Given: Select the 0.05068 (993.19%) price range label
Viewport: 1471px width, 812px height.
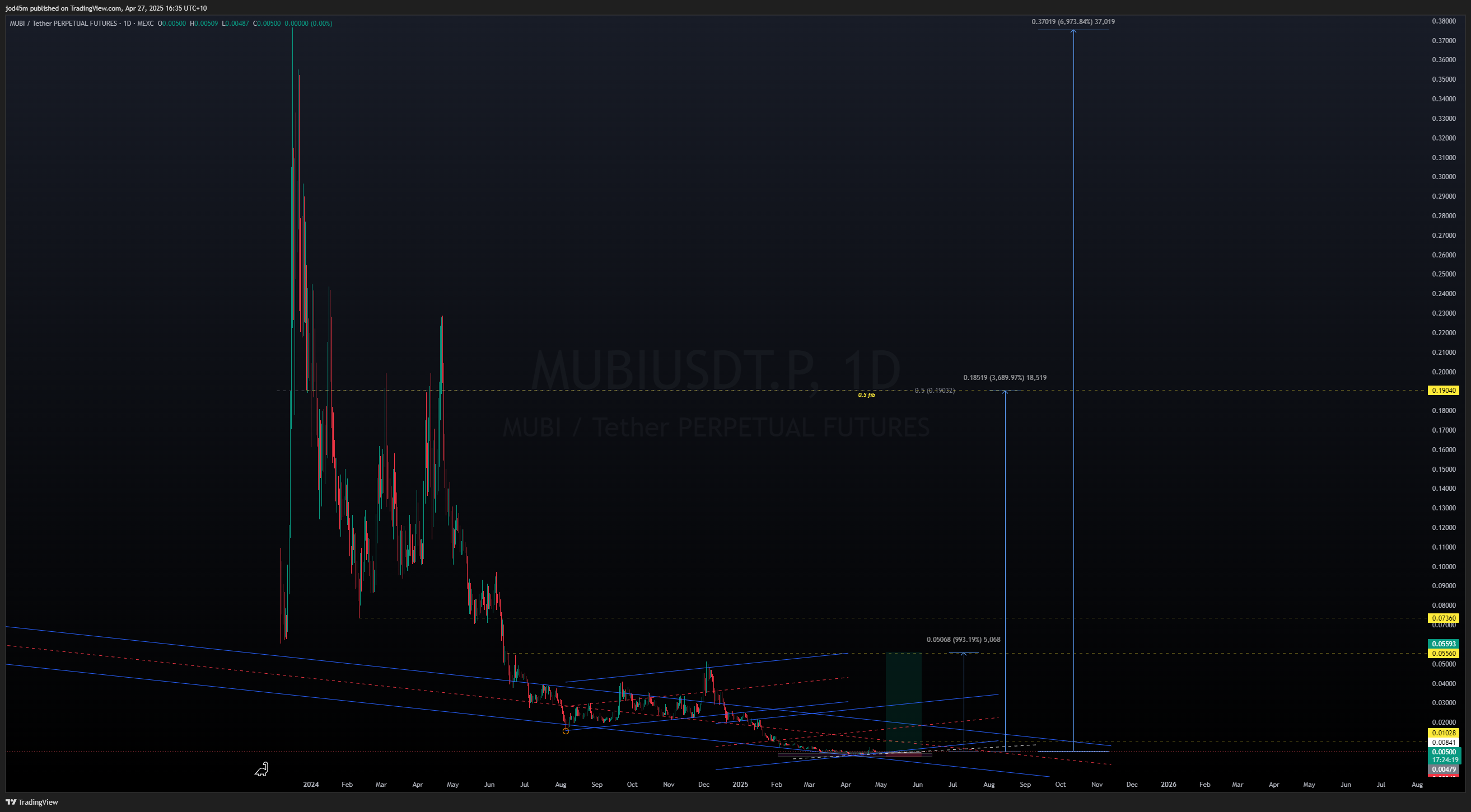Looking at the screenshot, I should [x=963, y=640].
